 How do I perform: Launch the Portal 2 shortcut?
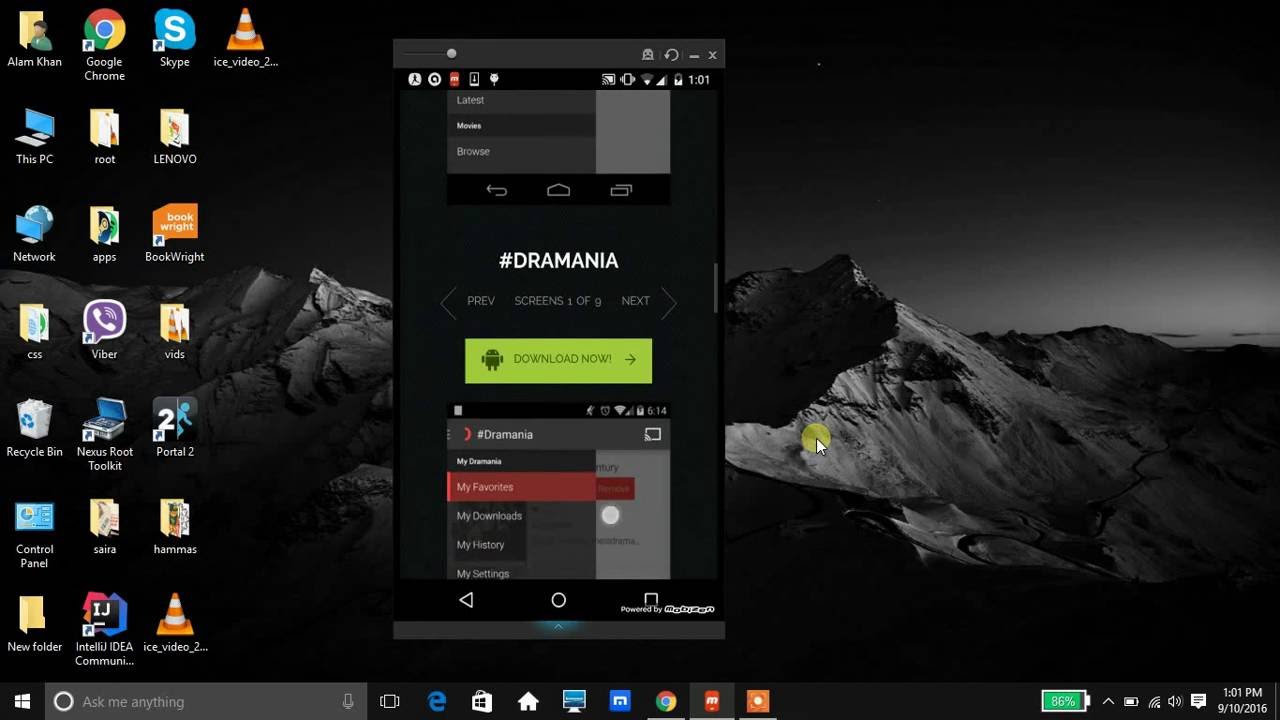175,429
